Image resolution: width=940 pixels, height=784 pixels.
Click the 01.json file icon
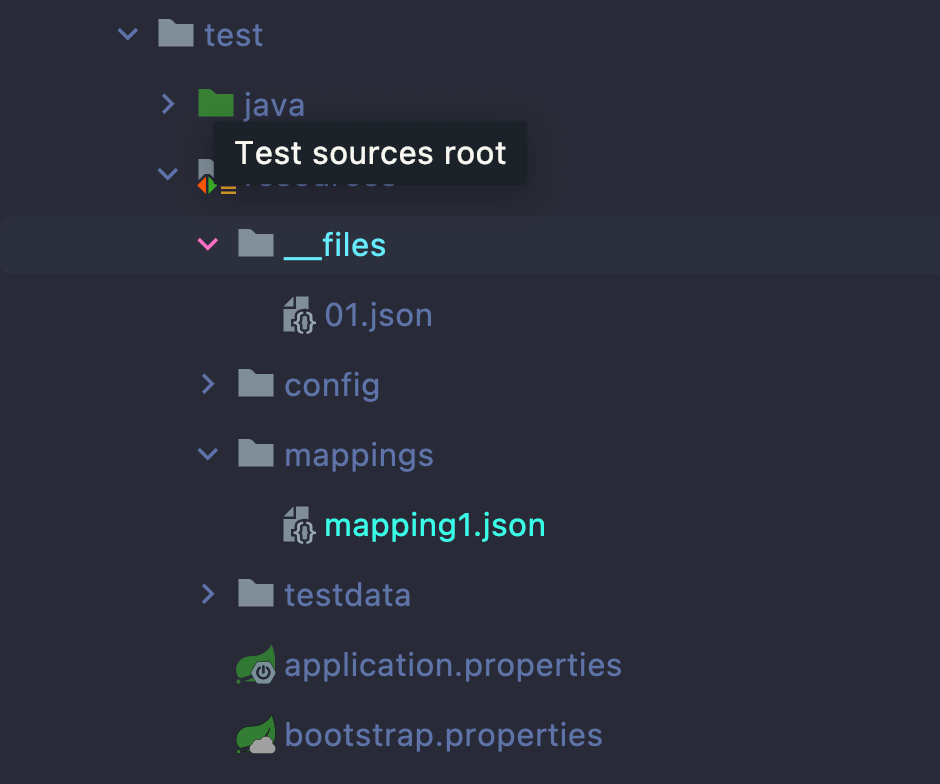299,315
